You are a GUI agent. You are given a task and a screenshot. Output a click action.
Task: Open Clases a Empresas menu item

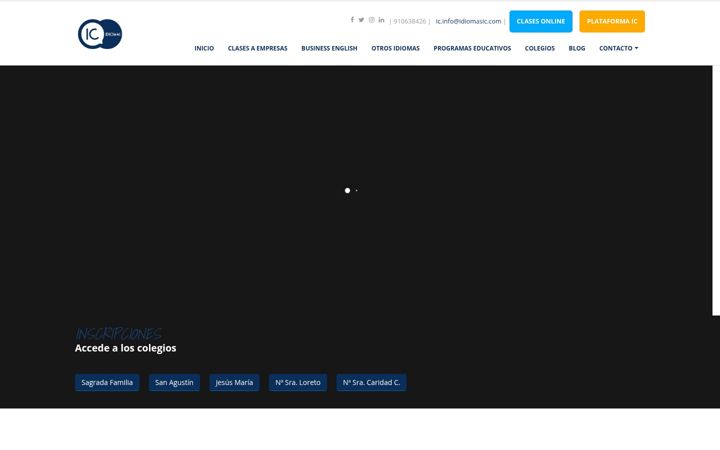click(x=258, y=48)
